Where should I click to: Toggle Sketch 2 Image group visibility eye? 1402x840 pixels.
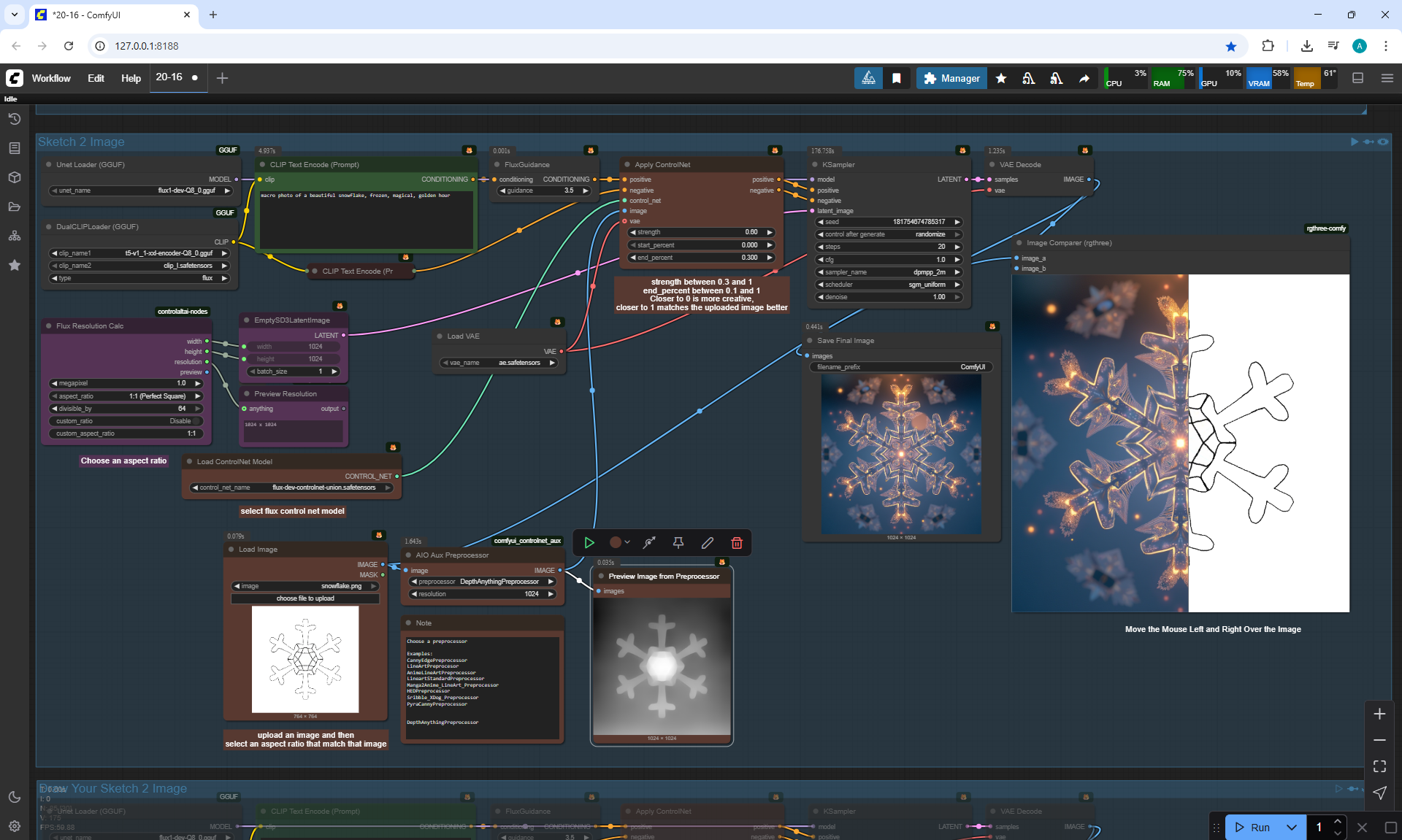point(1383,142)
